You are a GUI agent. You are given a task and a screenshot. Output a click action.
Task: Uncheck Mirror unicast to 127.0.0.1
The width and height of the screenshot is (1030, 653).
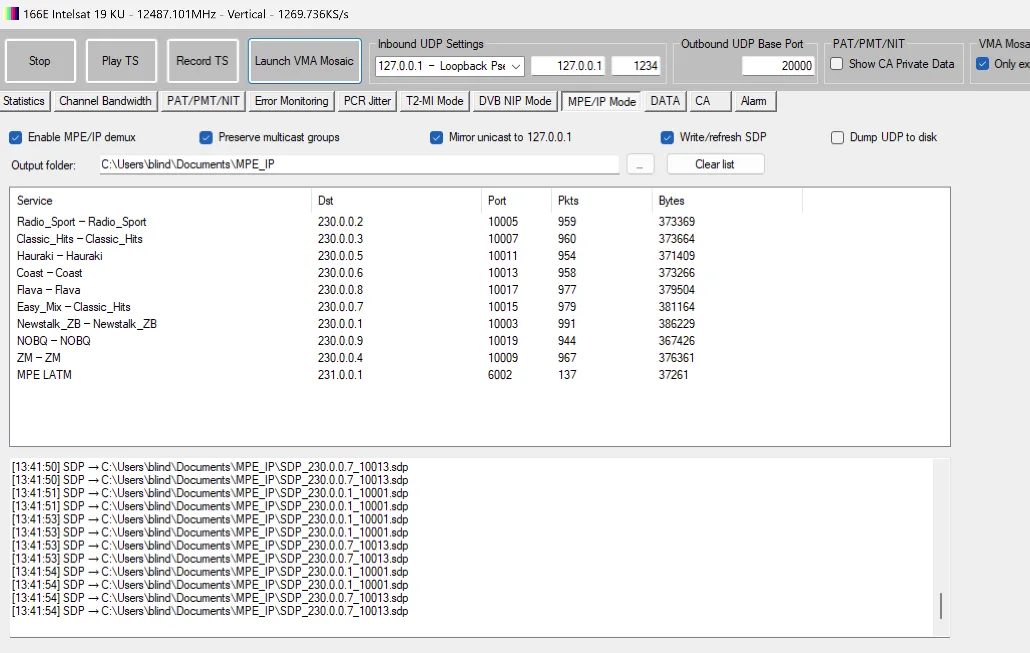click(x=437, y=137)
